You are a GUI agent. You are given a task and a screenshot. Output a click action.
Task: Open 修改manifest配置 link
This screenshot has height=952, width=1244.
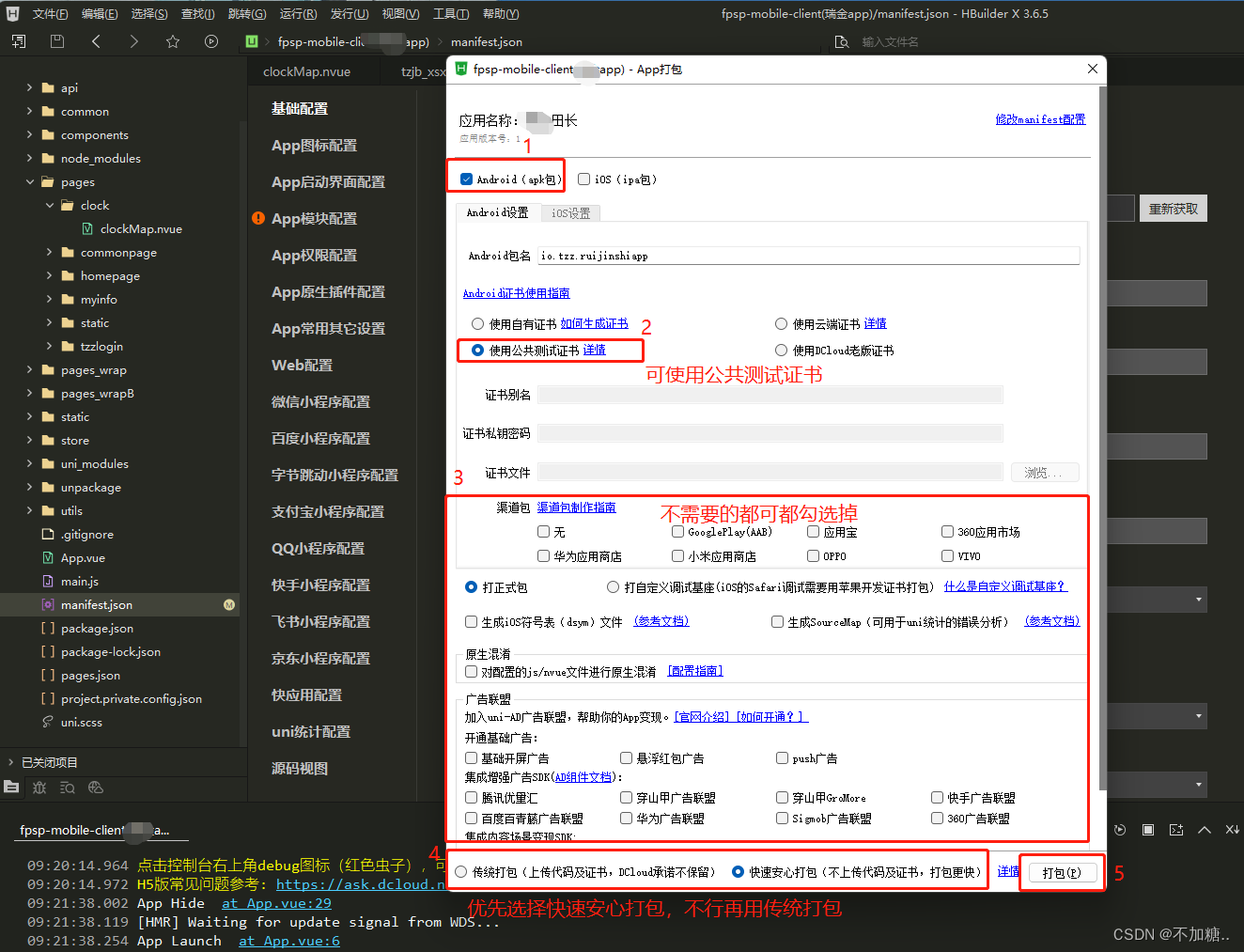pyautogui.click(x=1040, y=119)
